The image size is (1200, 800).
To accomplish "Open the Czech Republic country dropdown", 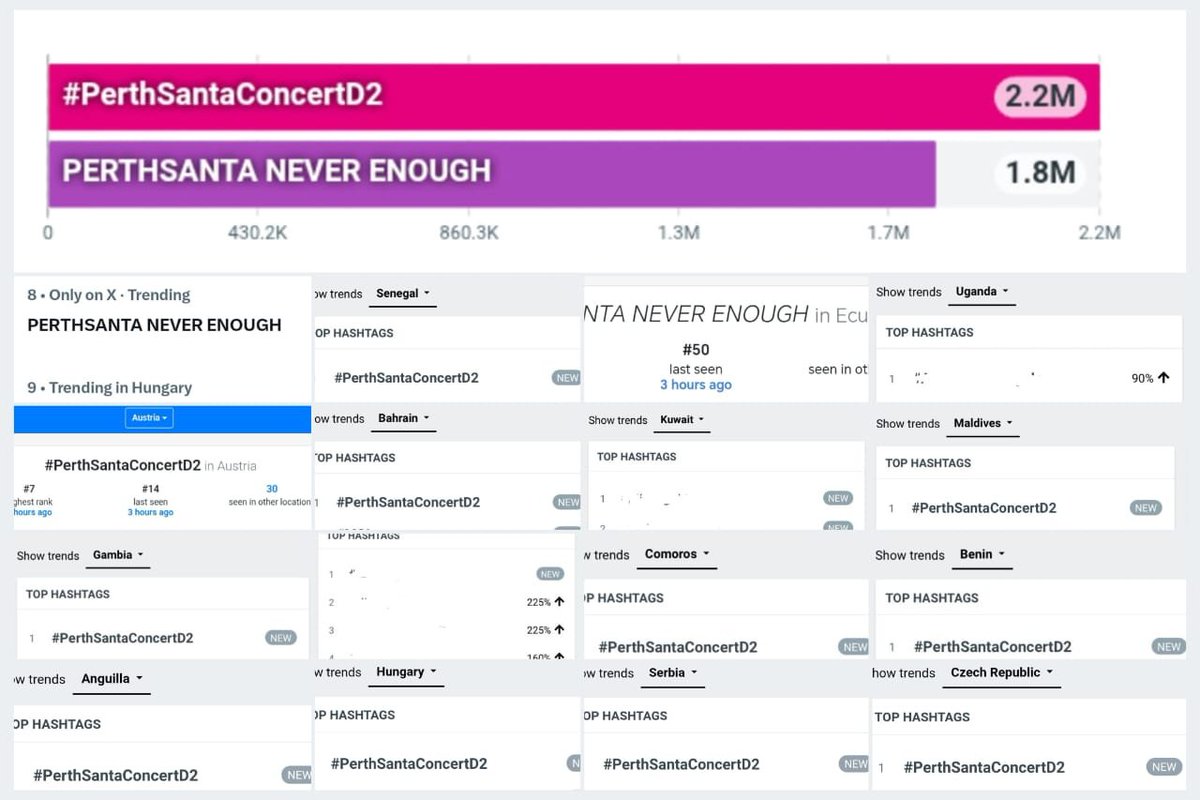I will [1001, 673].
